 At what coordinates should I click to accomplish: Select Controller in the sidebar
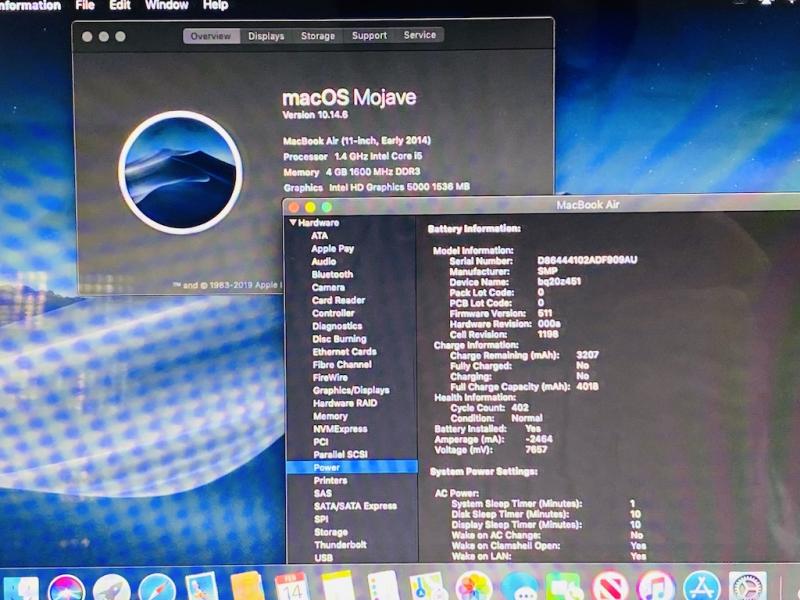pyautogui.click(x=333, y=313)
